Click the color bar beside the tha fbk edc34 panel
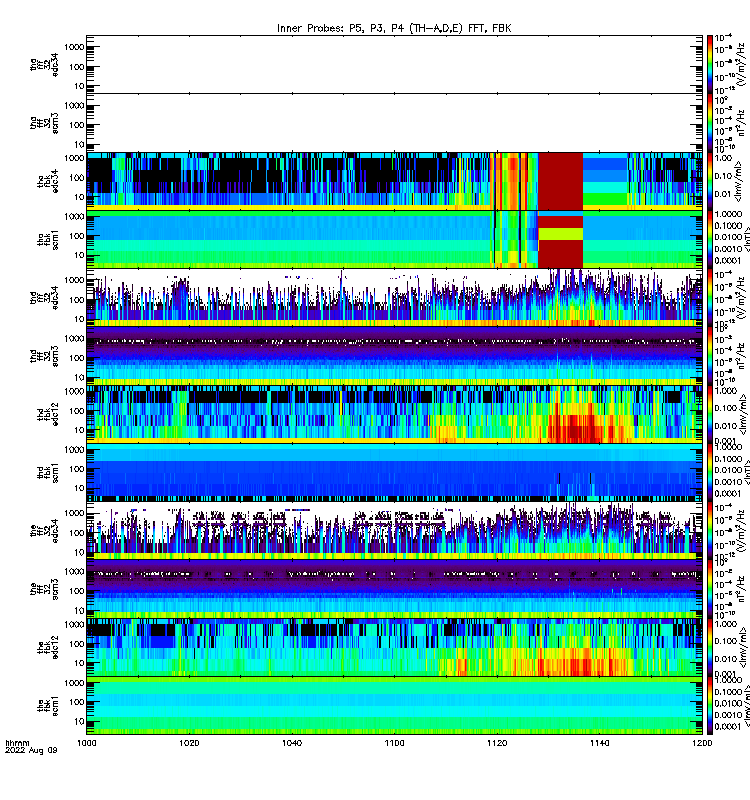This screenshot has height=800, width=750. 710,181
